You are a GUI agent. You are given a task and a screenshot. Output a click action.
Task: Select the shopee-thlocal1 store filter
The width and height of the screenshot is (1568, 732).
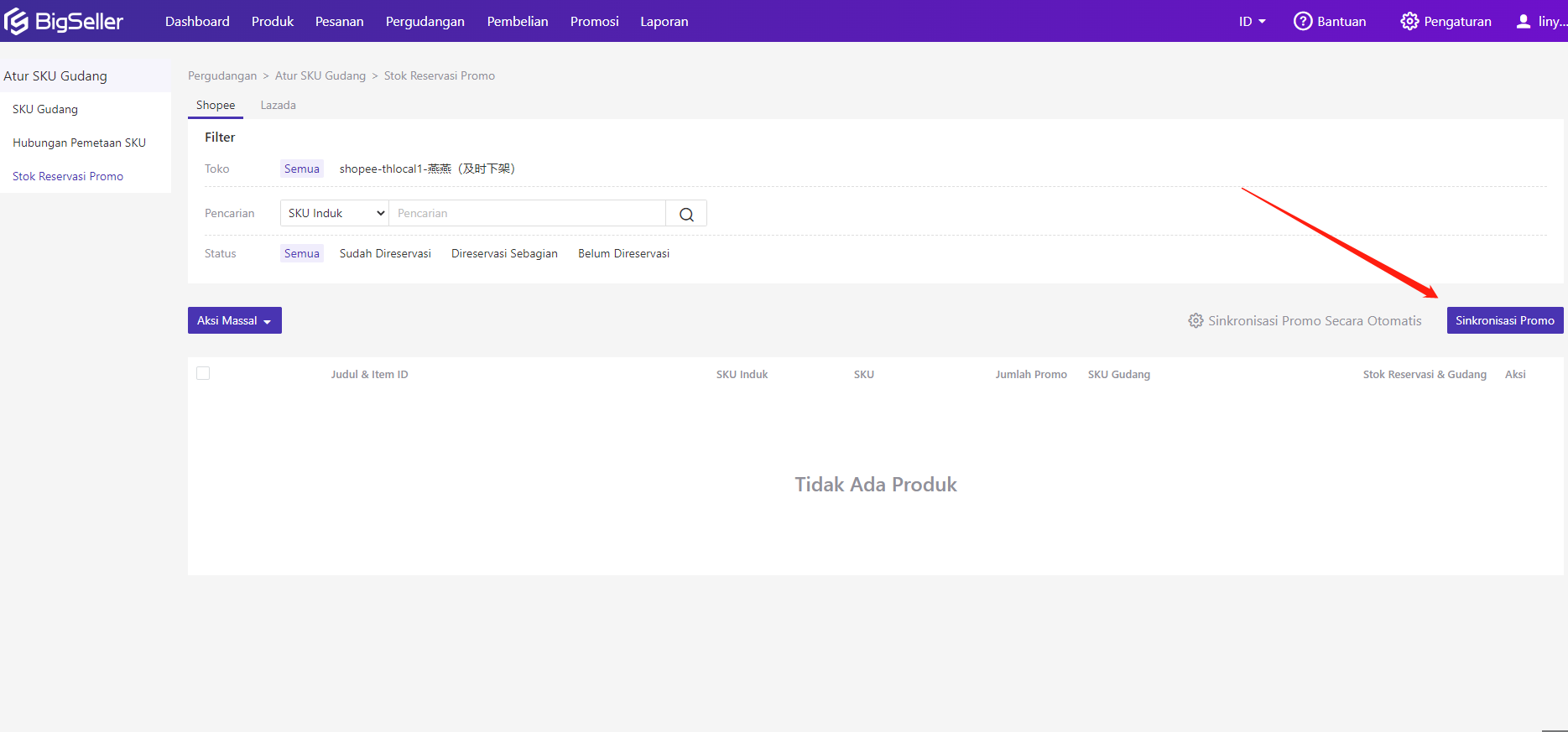tap(427, 169)
